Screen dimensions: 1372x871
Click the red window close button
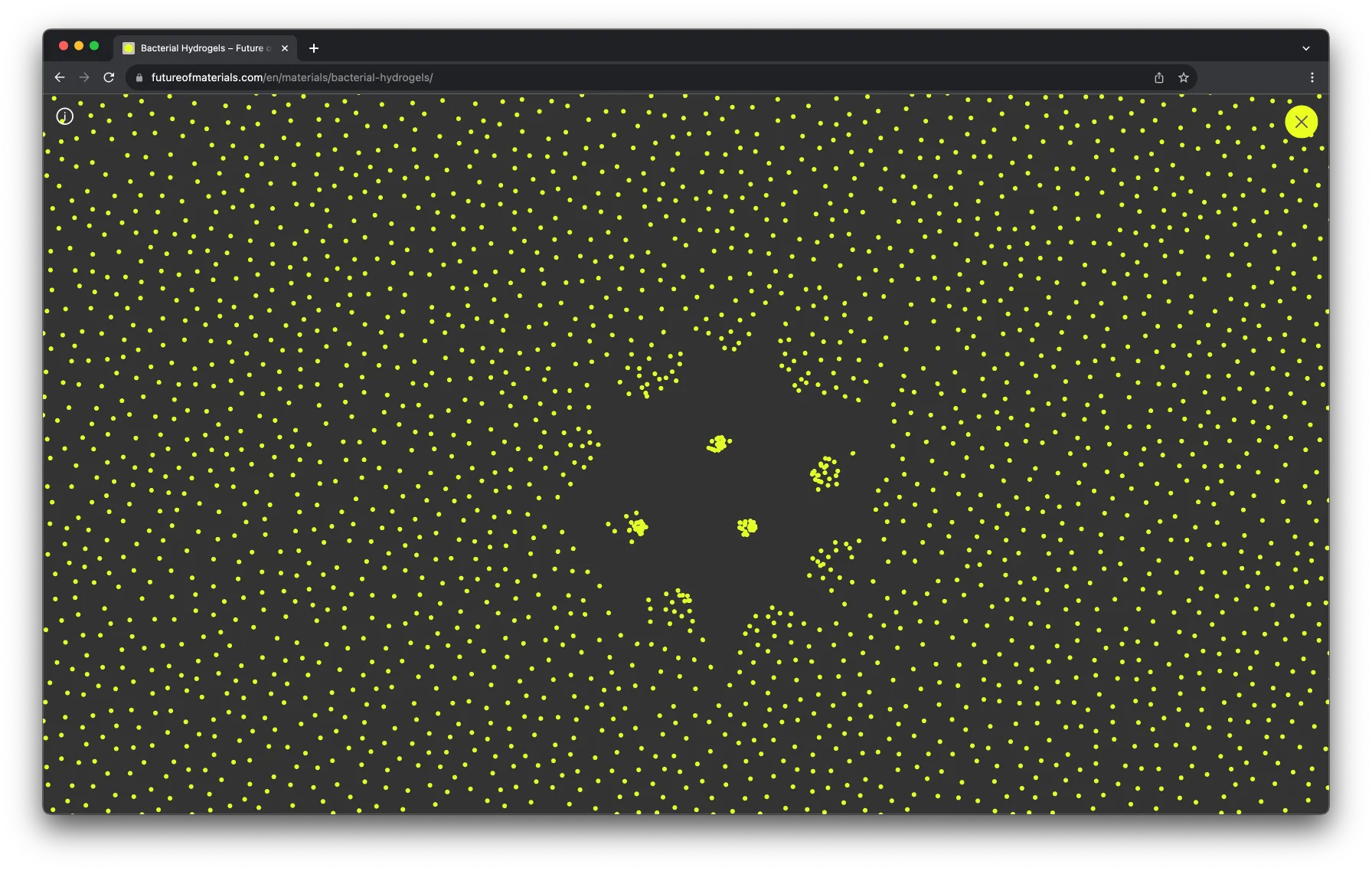[x=64, y=46]
